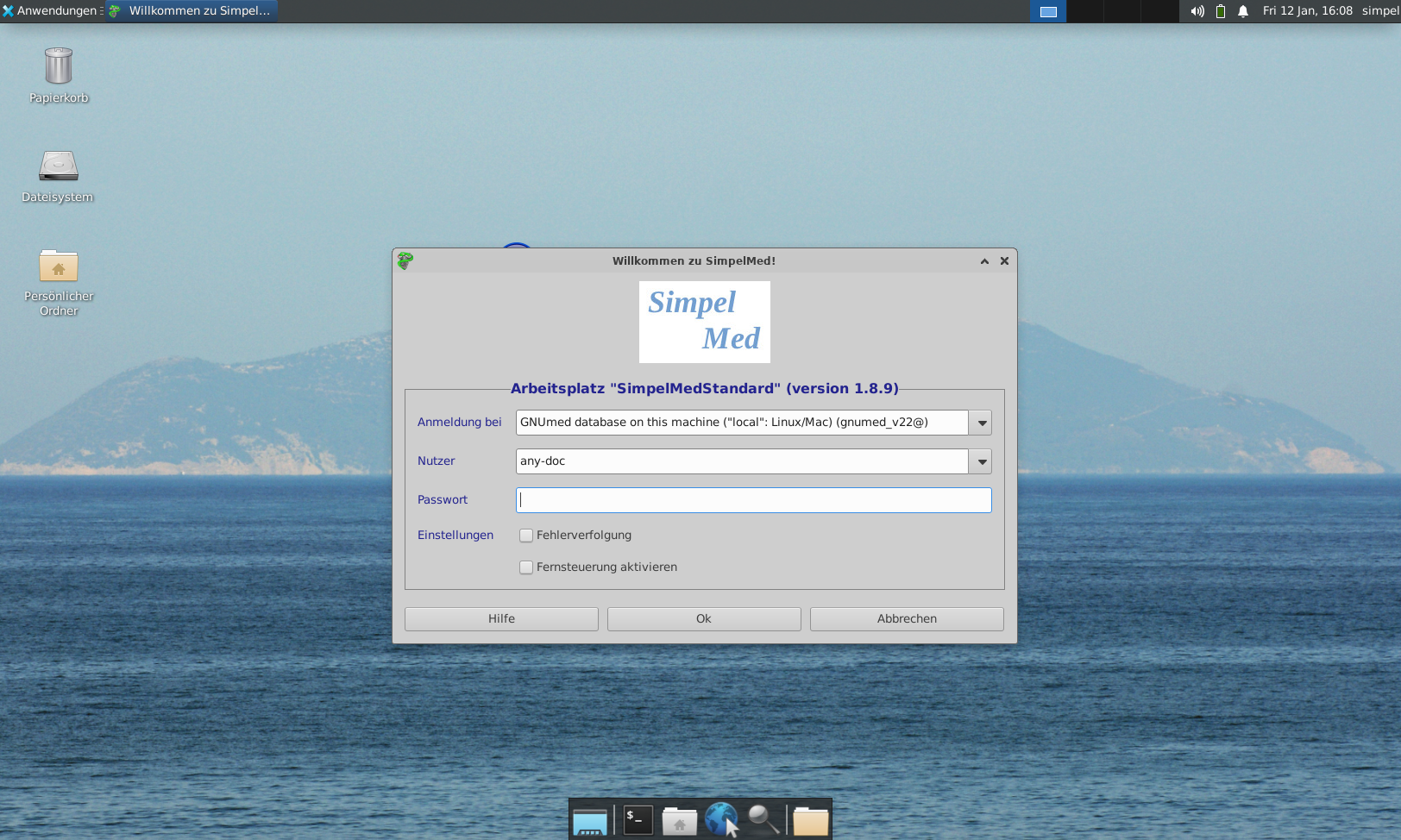The height and width of the screenshot is (840, 1401).
Task: Click the Arbeitsplatz "SimpelMedStandard" heading text
Action: [705, 389]
